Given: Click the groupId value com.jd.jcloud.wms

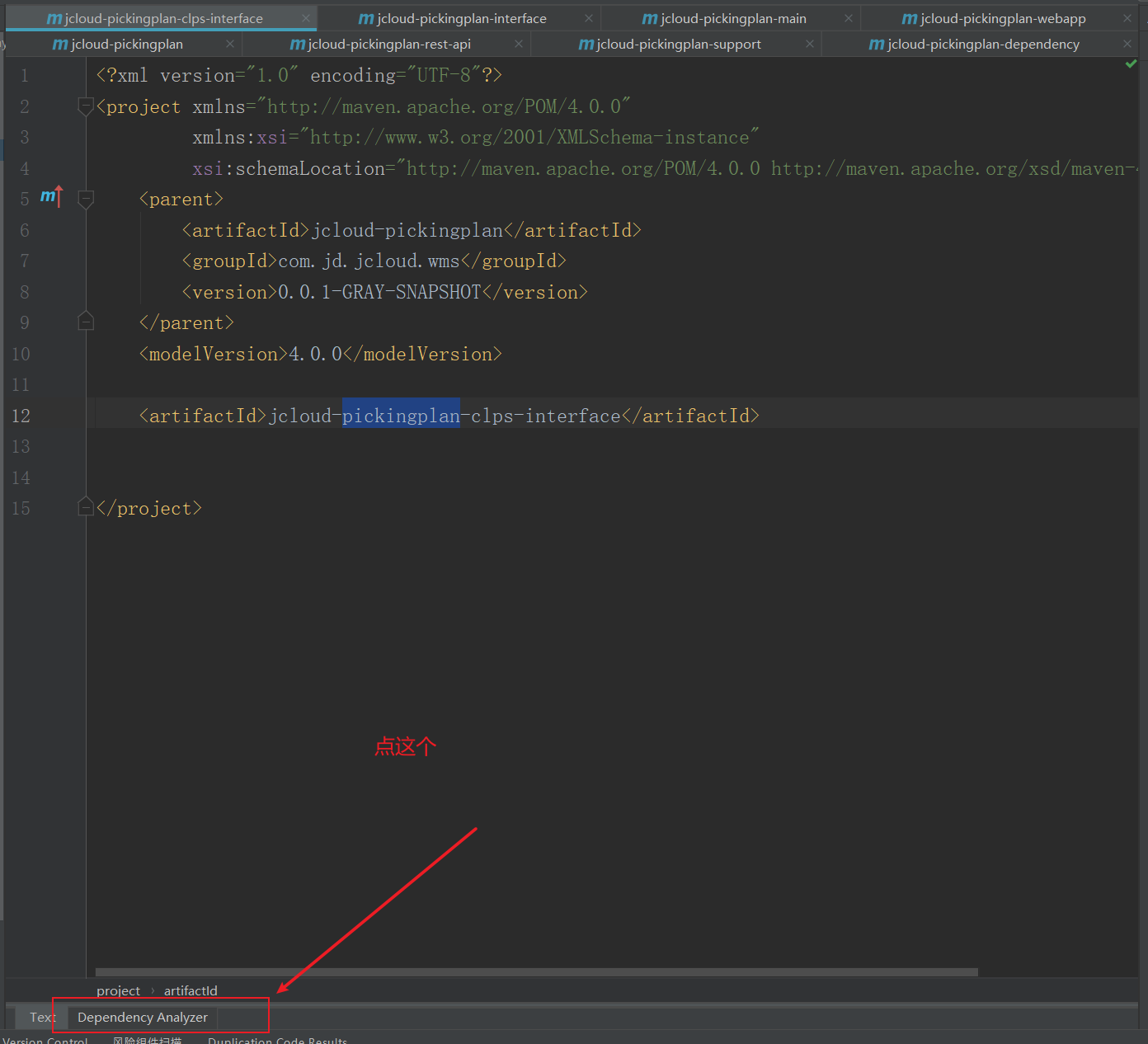Looking at the screenshot, I should [x=369, y=261].
